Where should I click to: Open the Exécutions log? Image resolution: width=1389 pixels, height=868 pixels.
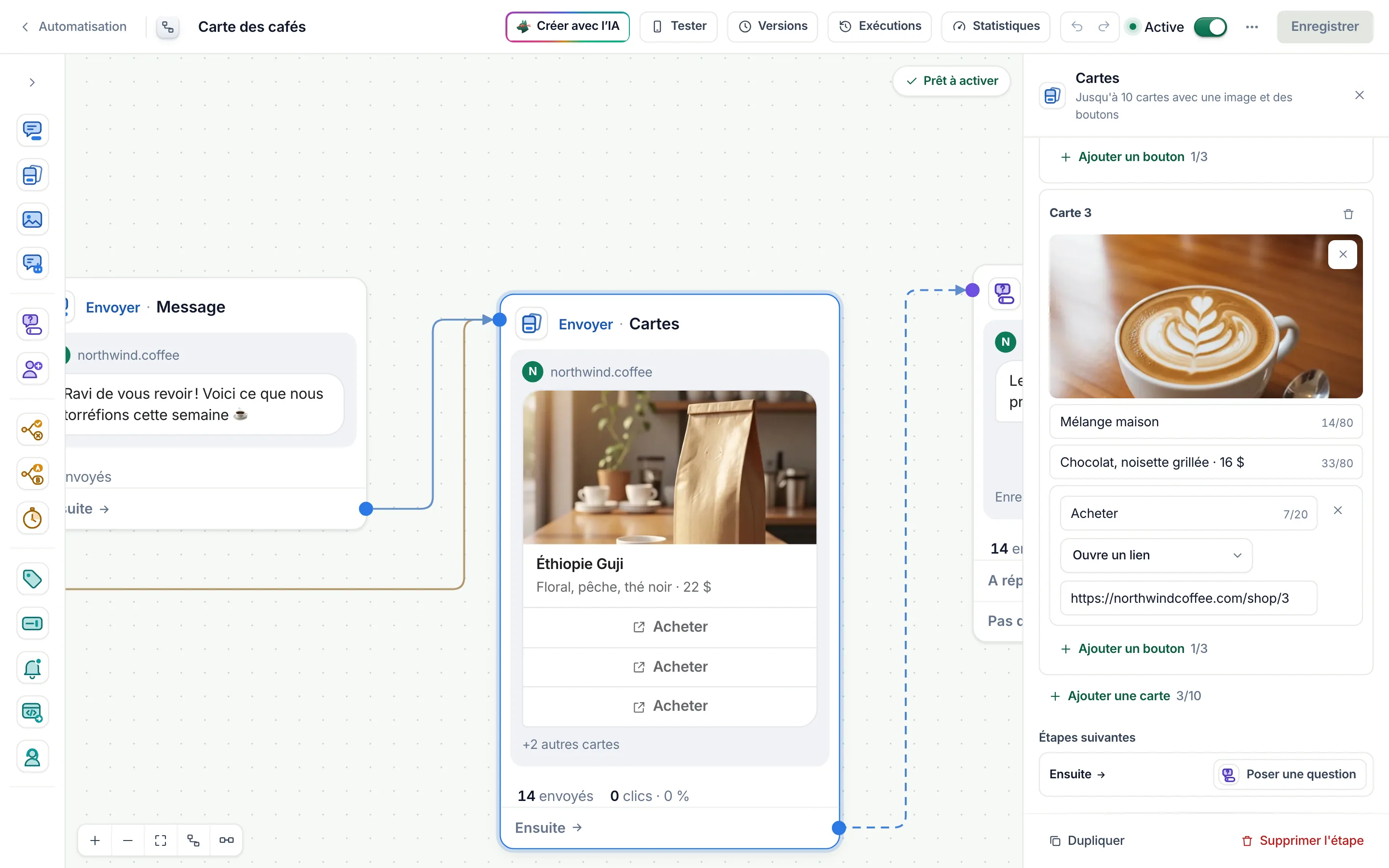tap(879, 27)
